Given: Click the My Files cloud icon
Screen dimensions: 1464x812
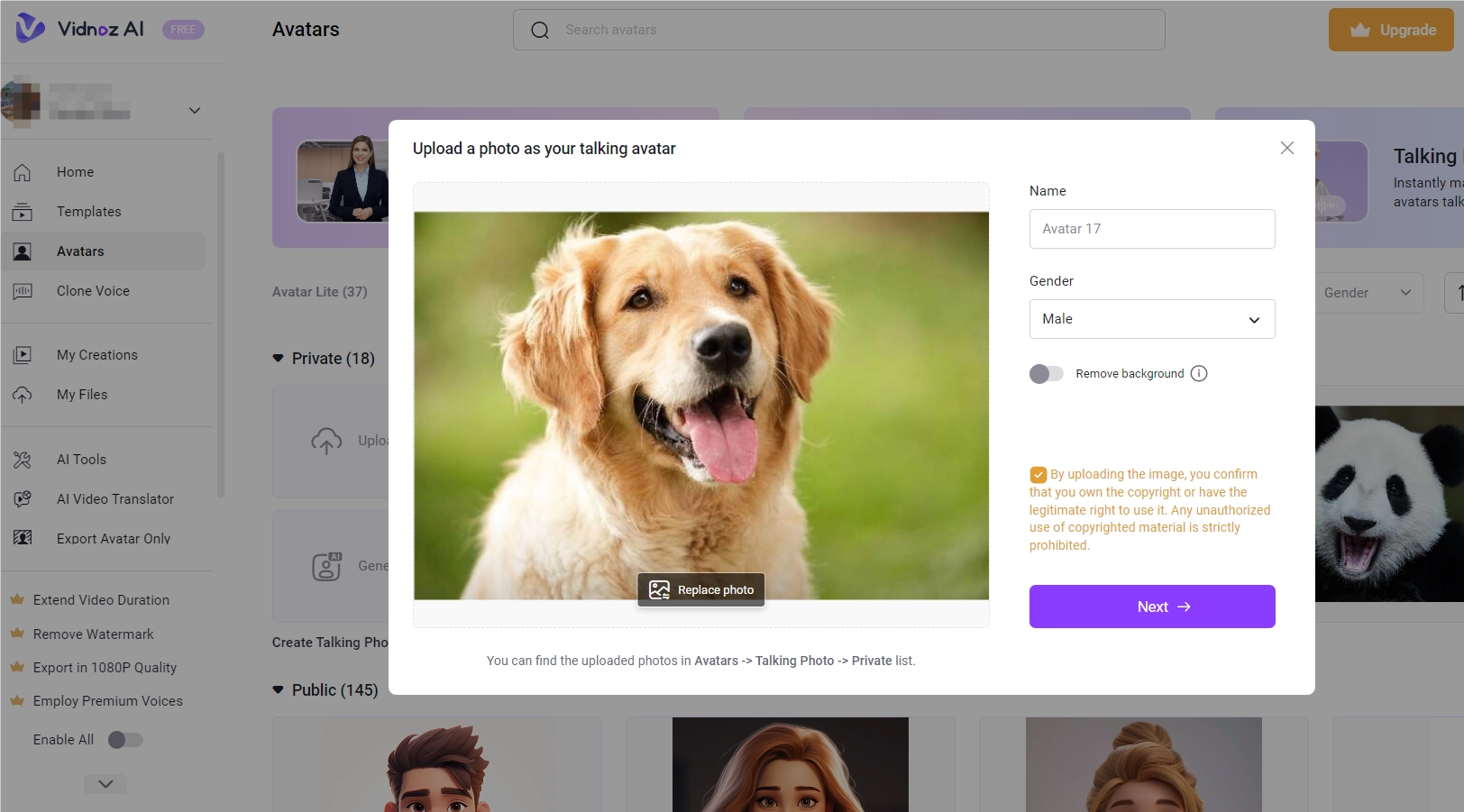Looking at the screenshot, I should pos(23,395).
